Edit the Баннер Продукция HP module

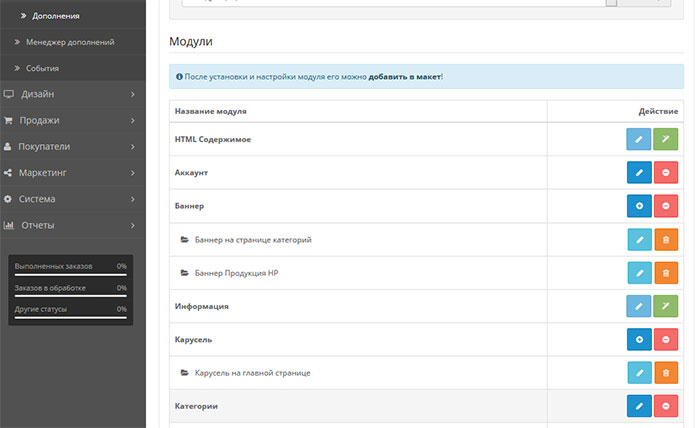coord(638,273)
